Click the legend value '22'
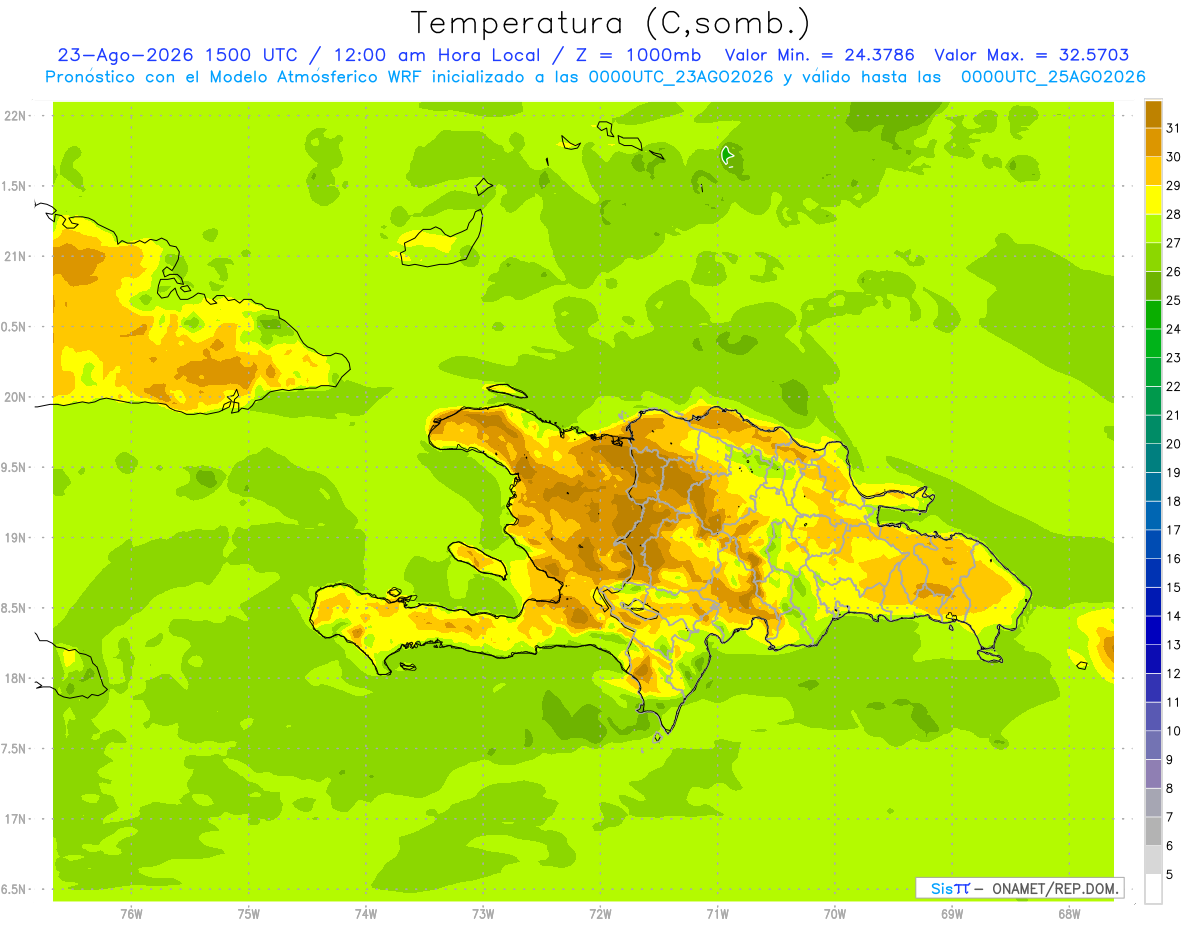 pos(1173,386)
